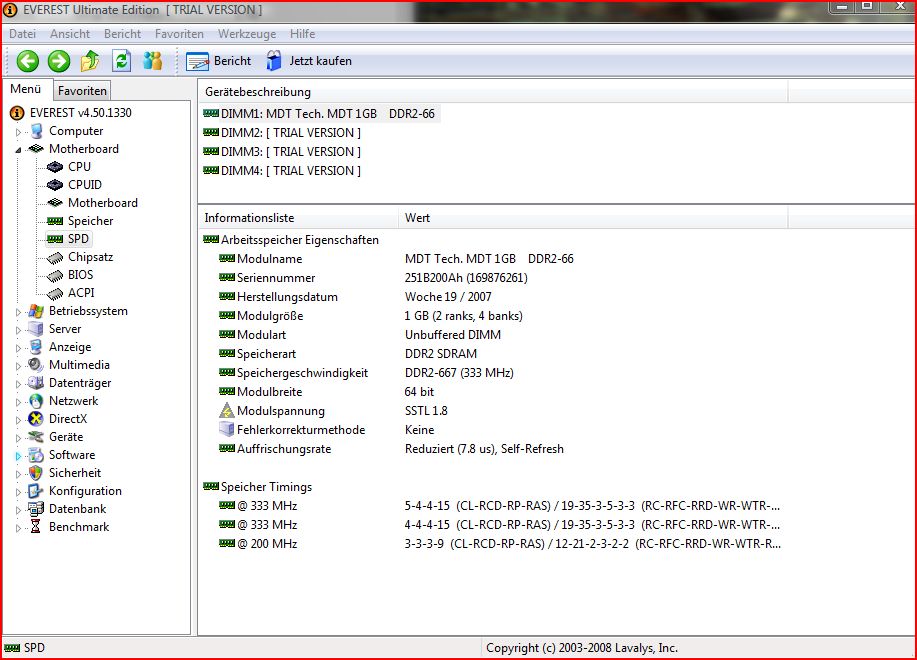This screenshot has width=917, height=660.
Task: Select the Motherboard sub-item under Motherboard
Action: pyautogui.click(x=103, y=203)
